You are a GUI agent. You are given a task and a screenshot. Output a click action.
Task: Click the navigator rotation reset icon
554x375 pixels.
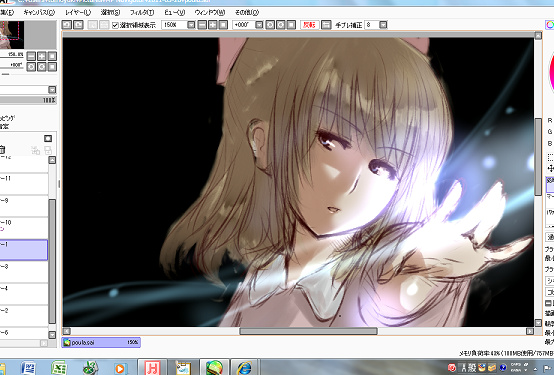[x=52, y=66]
